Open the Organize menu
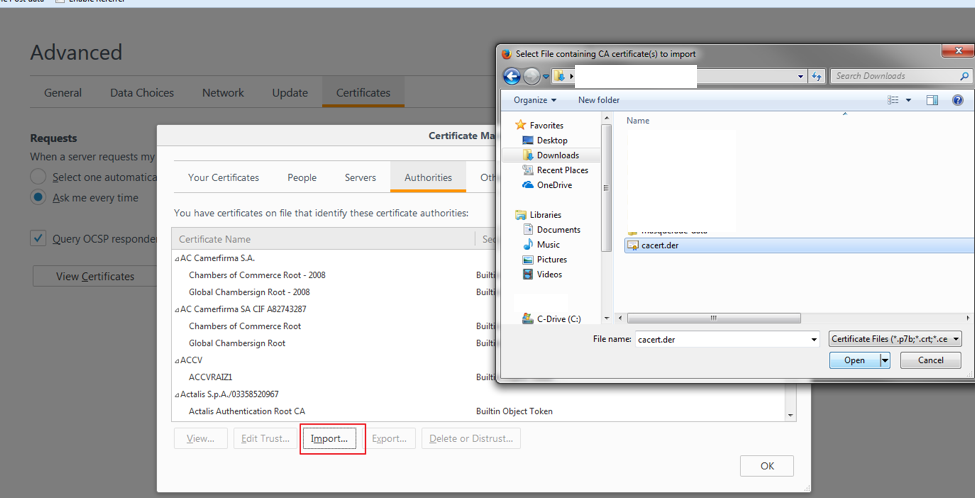Screen dimensions: 975x498 coord(535,99)
